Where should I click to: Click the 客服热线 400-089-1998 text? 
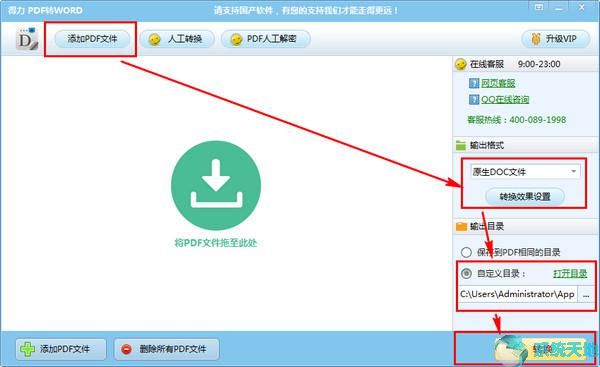pyautogui.click(x=517, y=120)
